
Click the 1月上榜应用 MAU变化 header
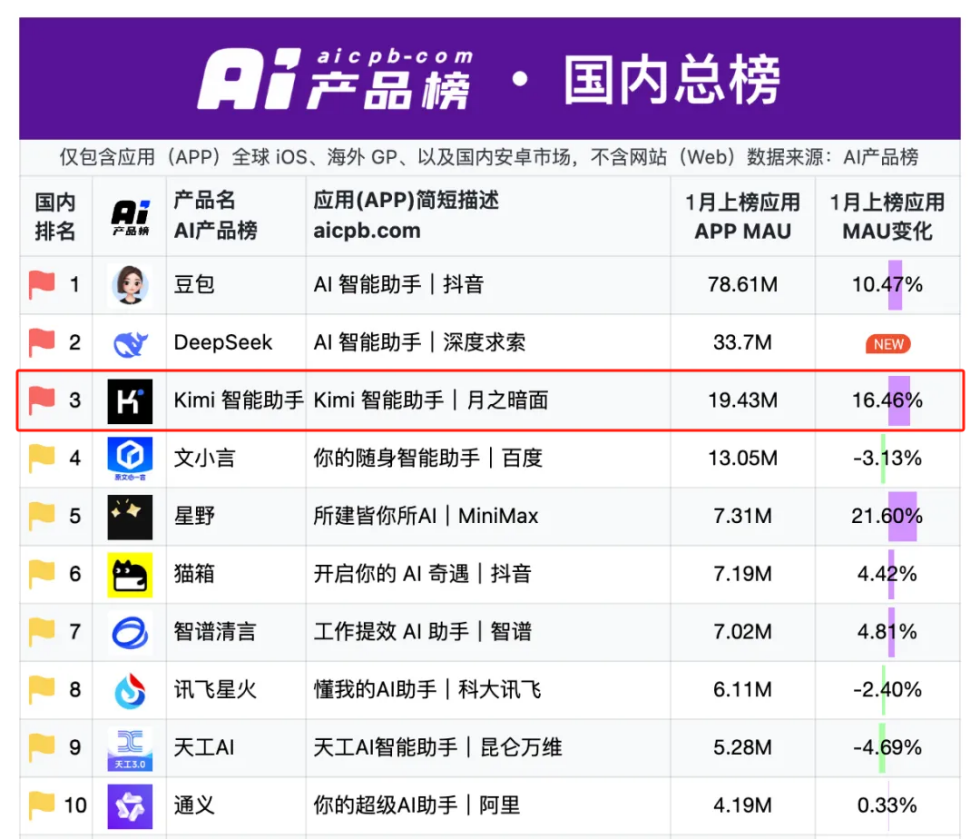pos(887,216)
